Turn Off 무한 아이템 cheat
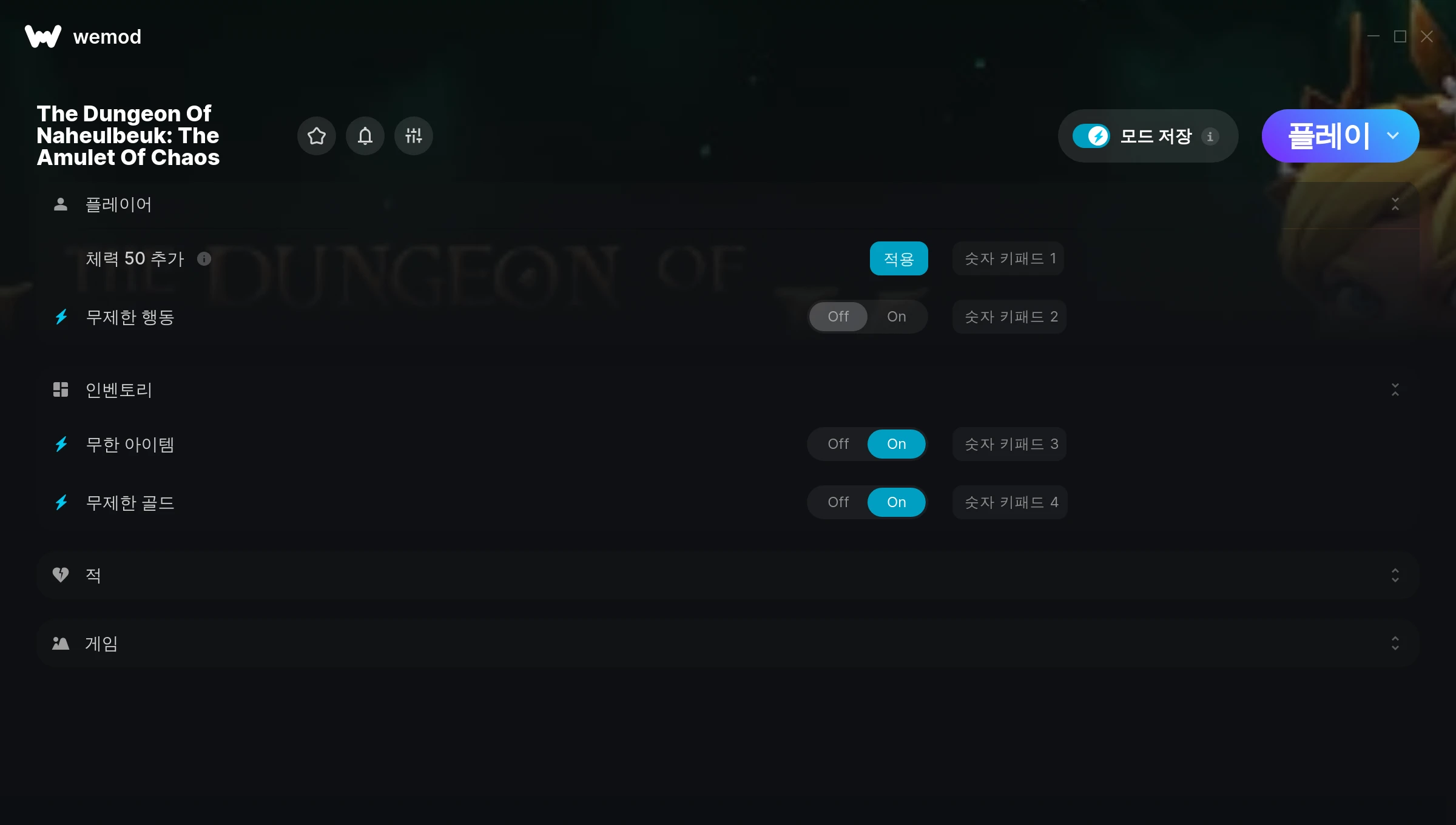This screenshot has width=1456, height=825. tap(838, 444)
